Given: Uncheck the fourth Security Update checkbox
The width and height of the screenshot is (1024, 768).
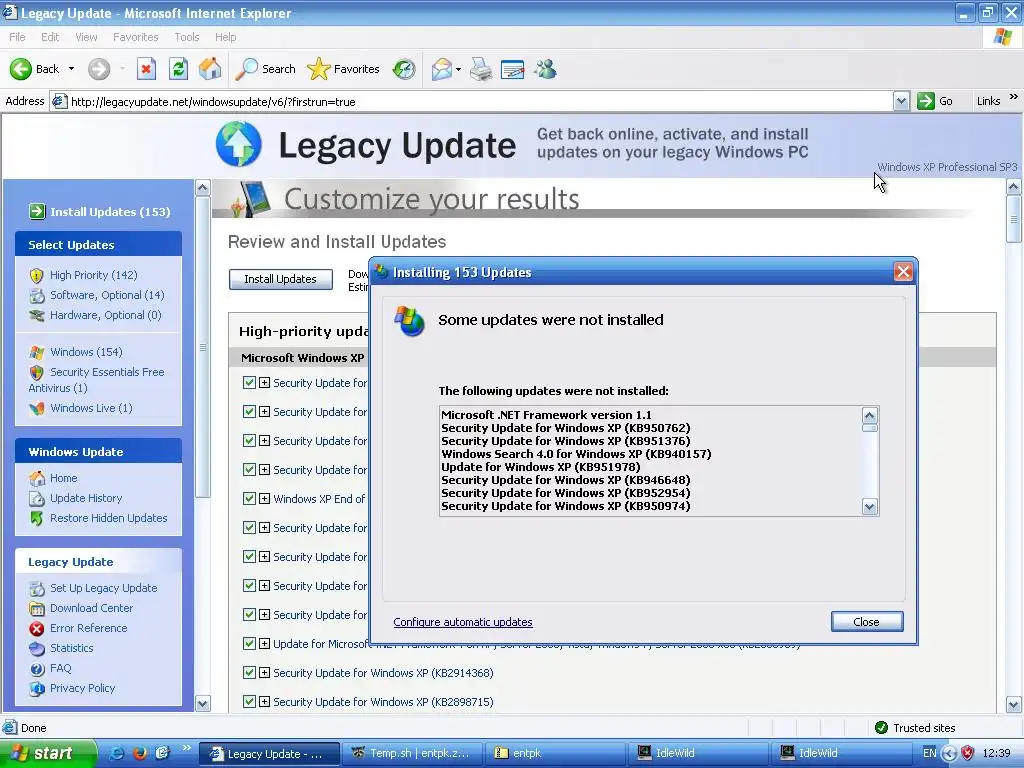Looking at the screenshot, I should [x=249, y=470].
